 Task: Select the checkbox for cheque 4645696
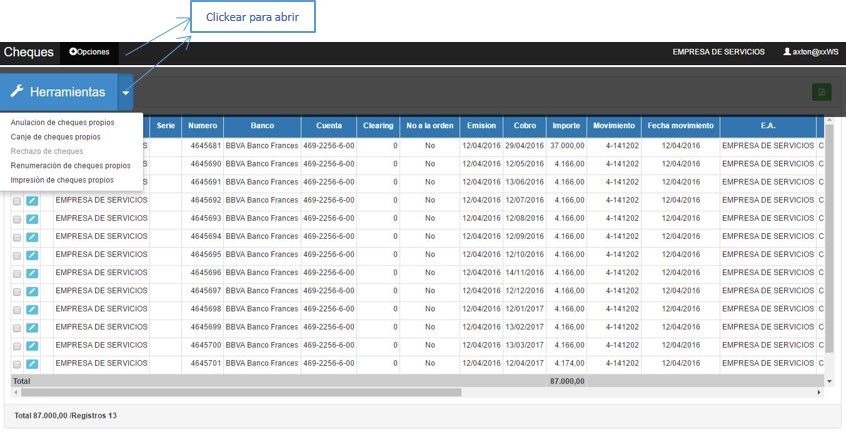pos(16,273)
